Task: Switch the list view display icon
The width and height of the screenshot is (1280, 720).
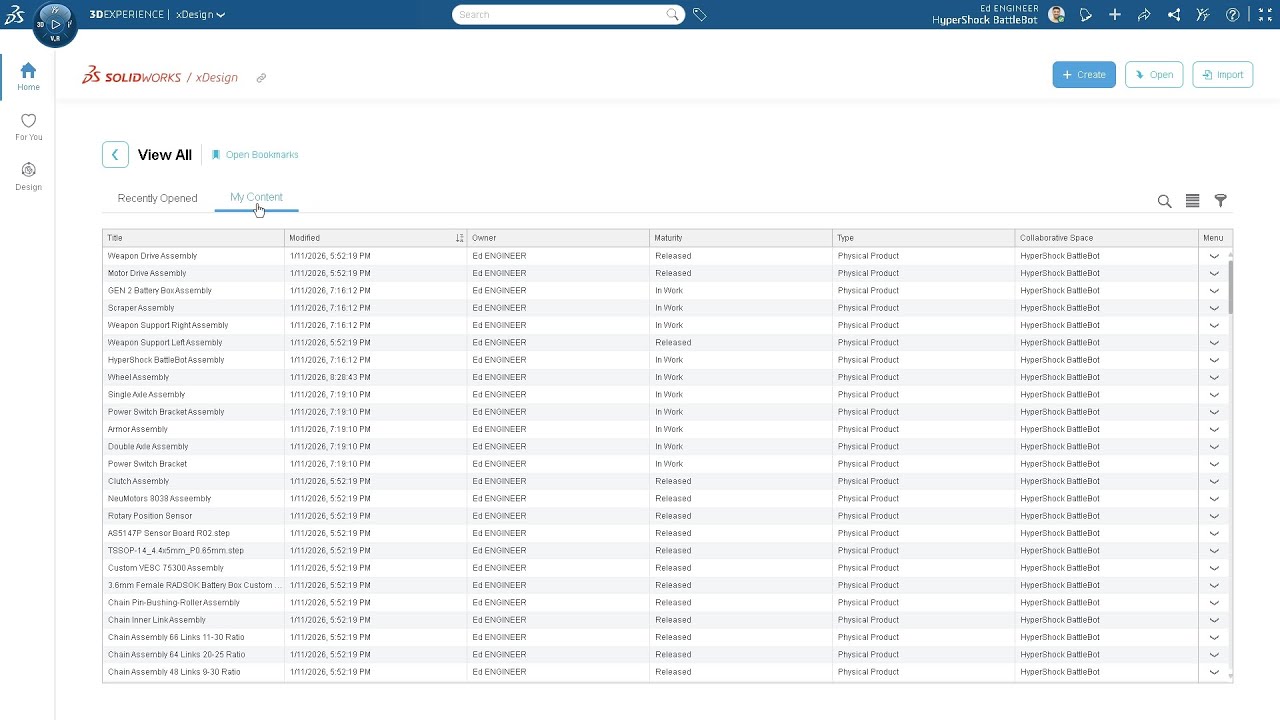Action: click(x=1192, y=201)
